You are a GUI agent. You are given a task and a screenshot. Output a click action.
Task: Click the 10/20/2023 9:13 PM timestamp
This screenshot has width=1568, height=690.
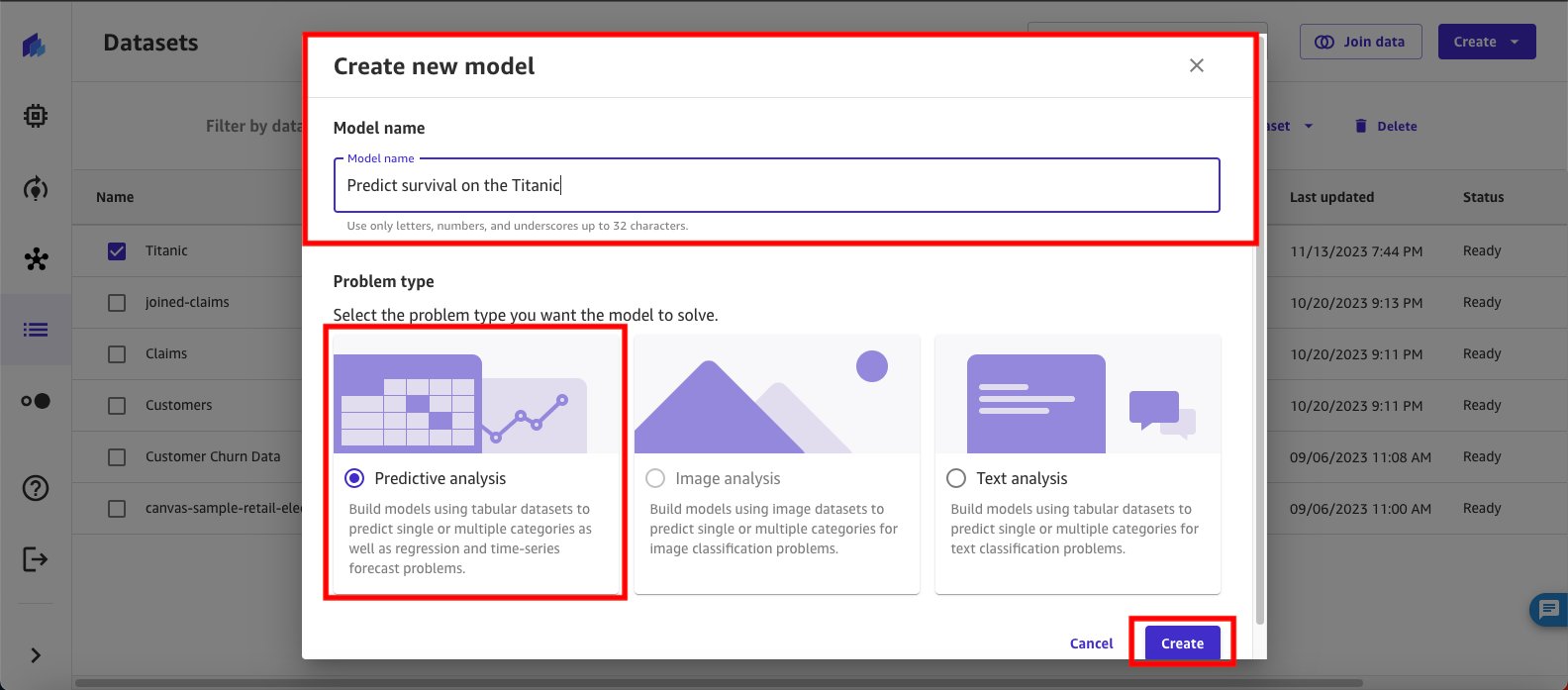tap(1356, 303)
